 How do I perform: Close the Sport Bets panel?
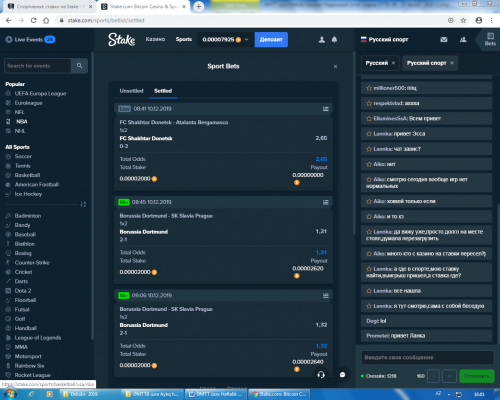335,67
